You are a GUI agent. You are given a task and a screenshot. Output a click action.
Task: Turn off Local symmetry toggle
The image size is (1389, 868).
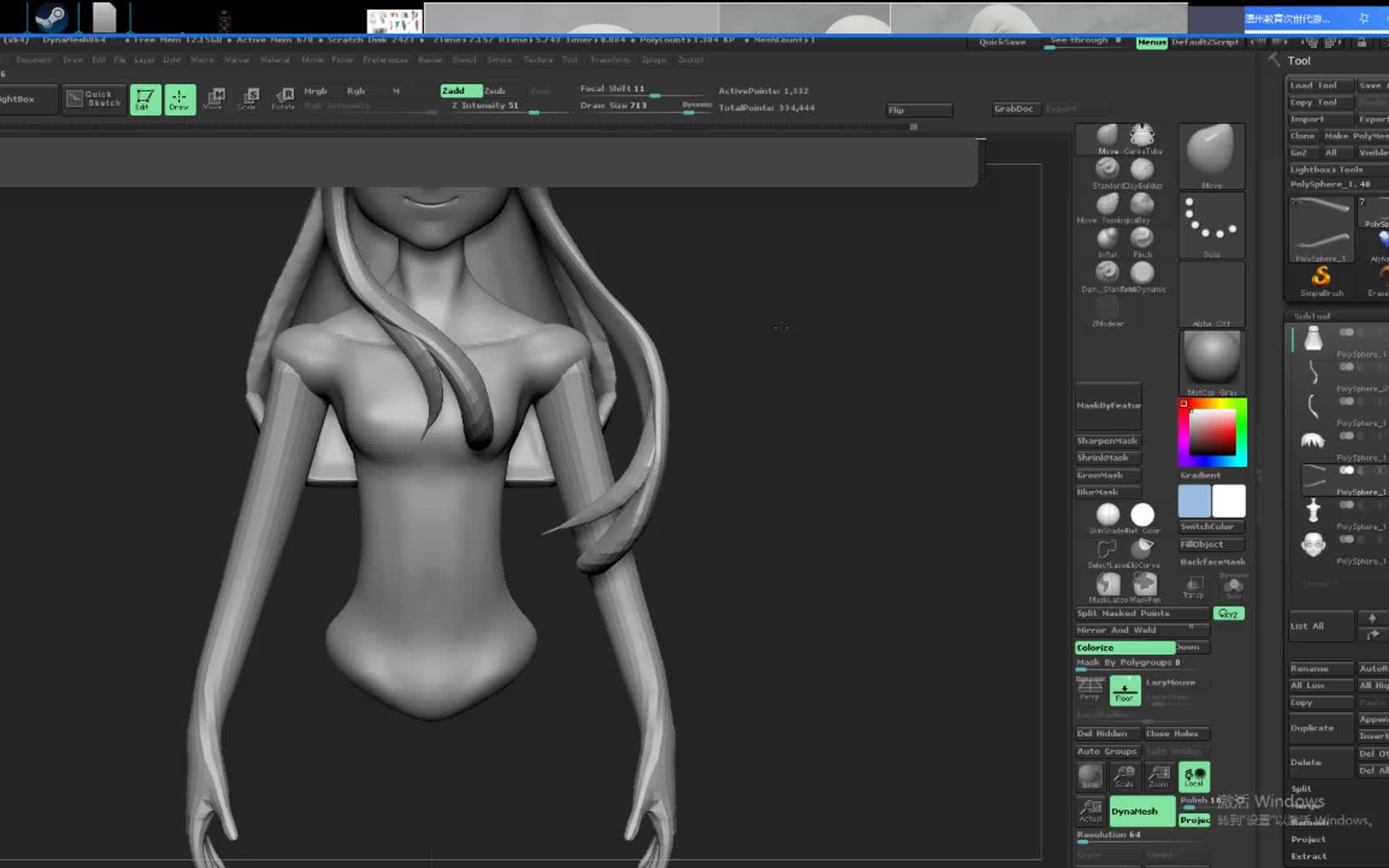(x=1194, y=776)
